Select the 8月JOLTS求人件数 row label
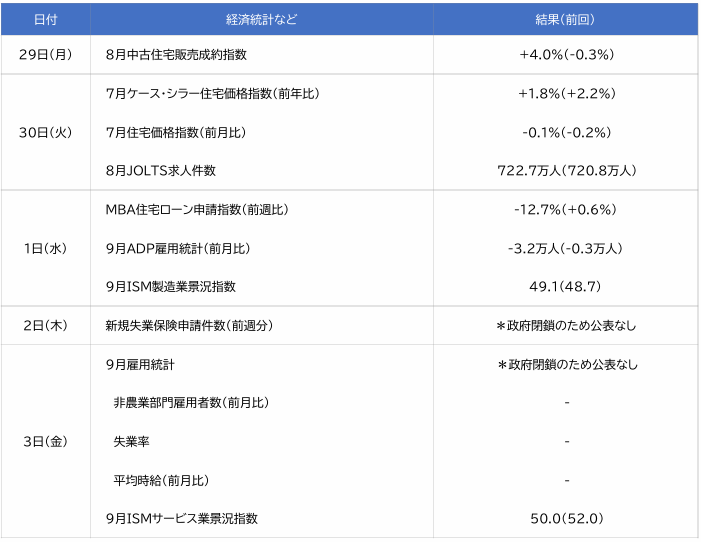This screenshot has width=701, height=542. click(x=161, y=171)
